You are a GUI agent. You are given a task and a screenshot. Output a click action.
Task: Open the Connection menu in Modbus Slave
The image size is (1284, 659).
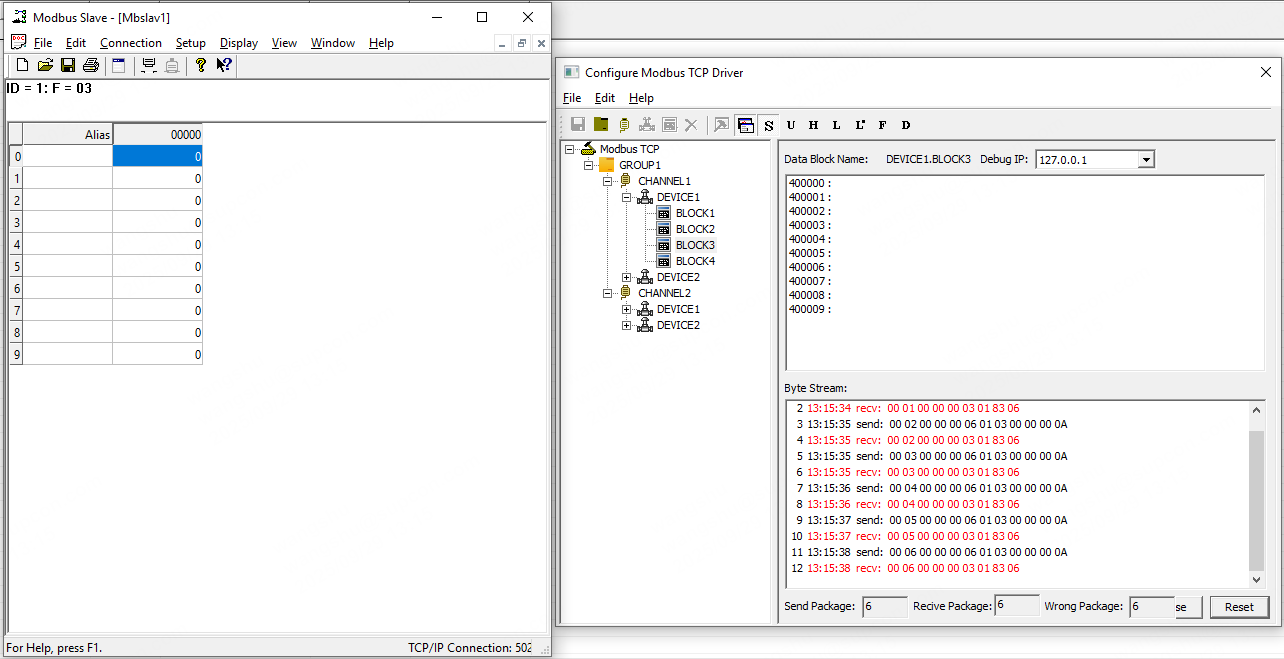[x=130, y=43]
